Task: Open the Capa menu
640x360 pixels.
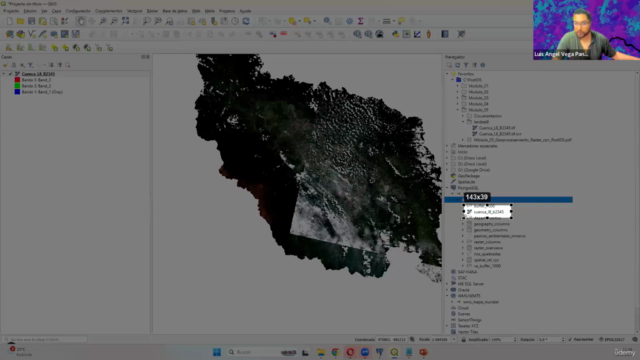Action: coord(56,11)
